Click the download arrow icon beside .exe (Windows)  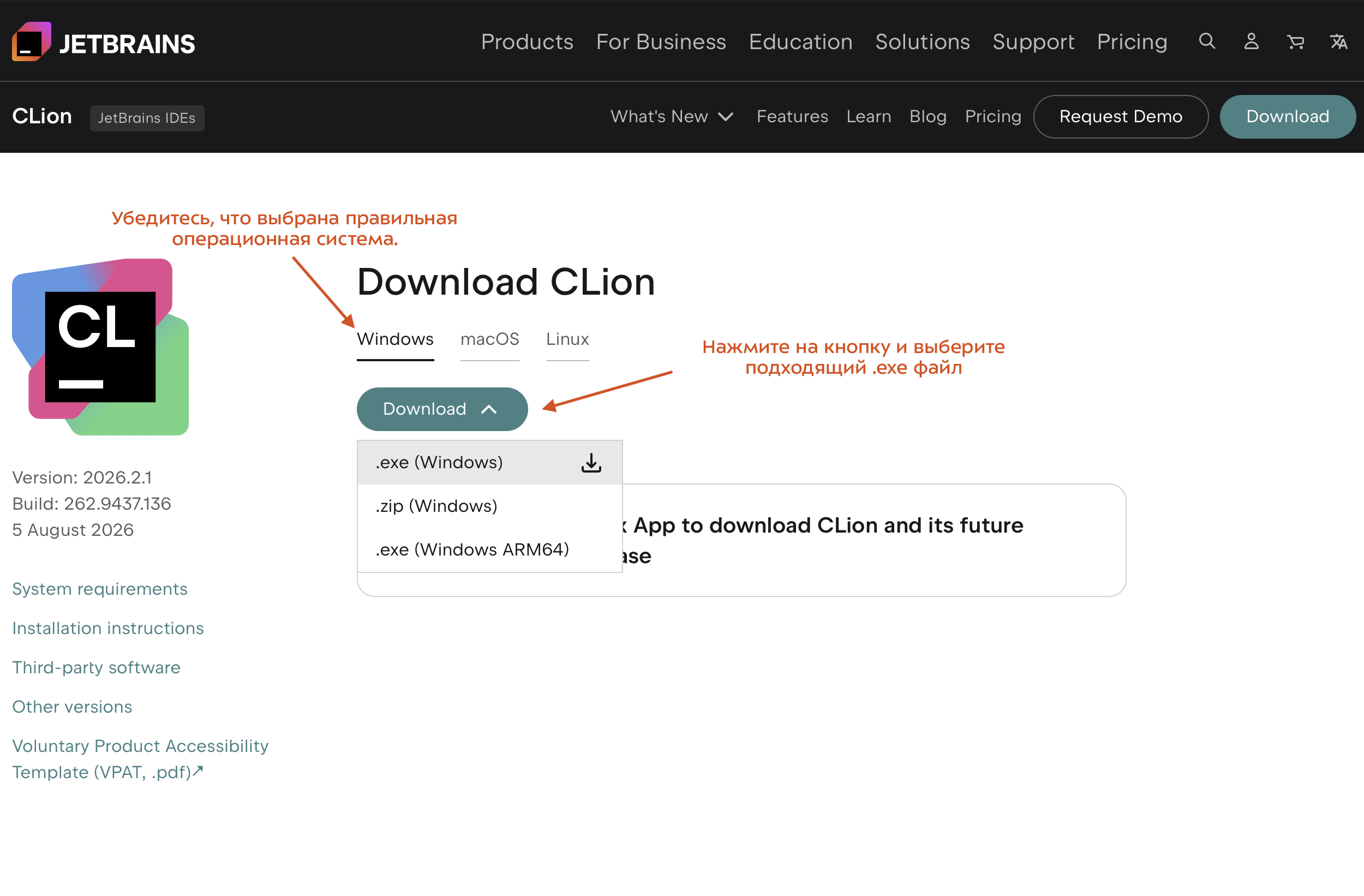point(591,463)
